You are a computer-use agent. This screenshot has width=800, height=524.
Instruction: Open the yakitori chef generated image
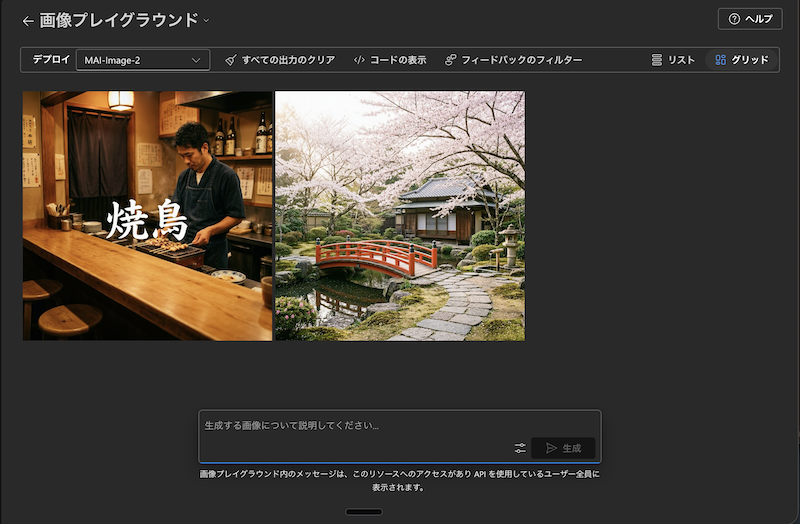pos(147,216)
